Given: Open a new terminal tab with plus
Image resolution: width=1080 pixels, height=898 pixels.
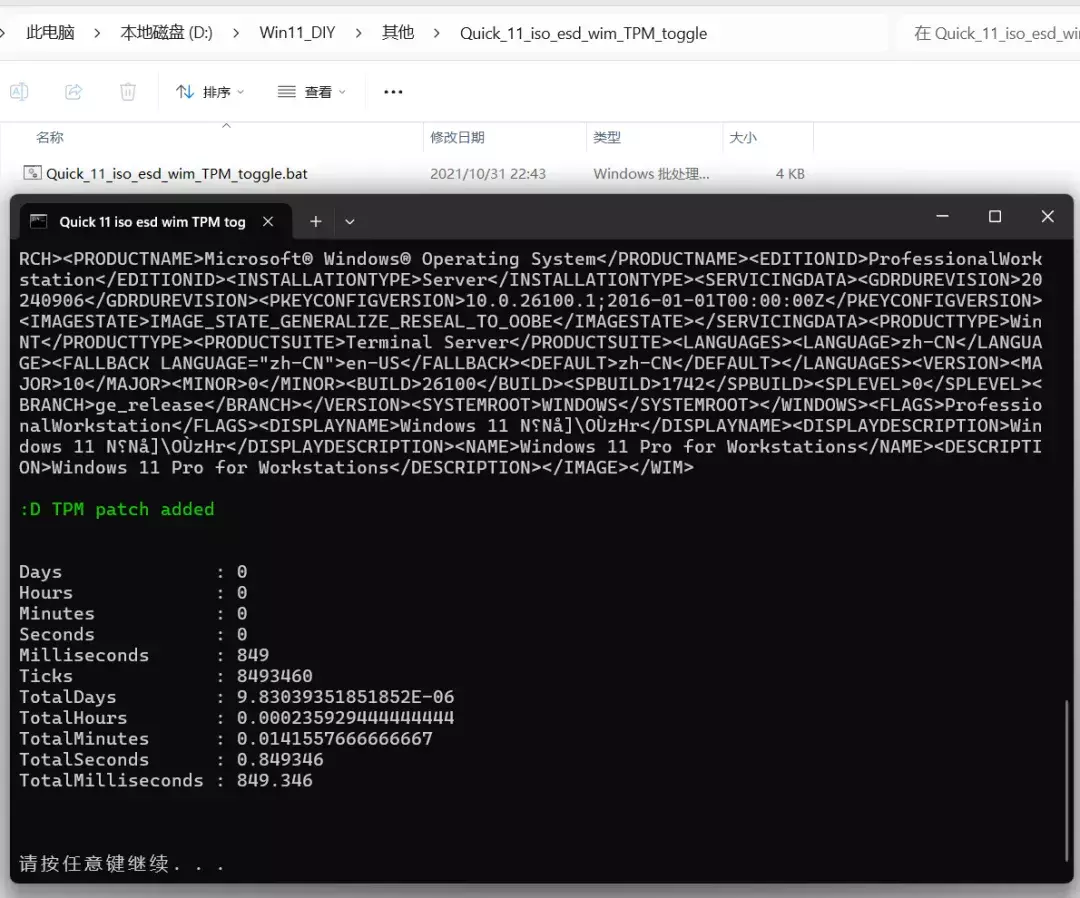Looking at the screenshot, I should pos(315,222).
